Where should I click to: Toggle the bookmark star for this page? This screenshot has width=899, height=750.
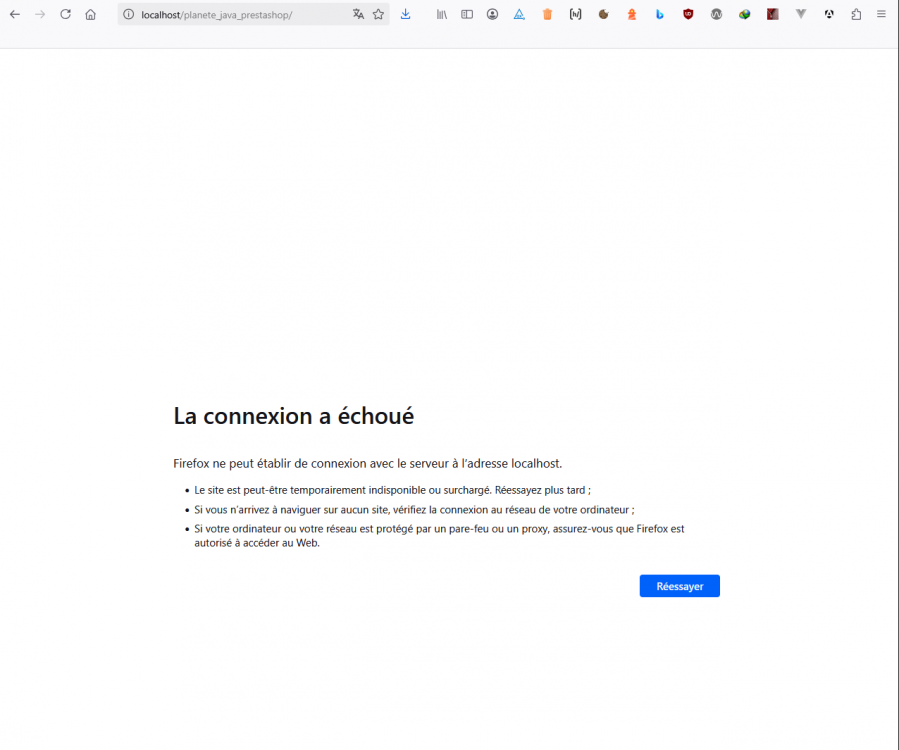[377, 14]
